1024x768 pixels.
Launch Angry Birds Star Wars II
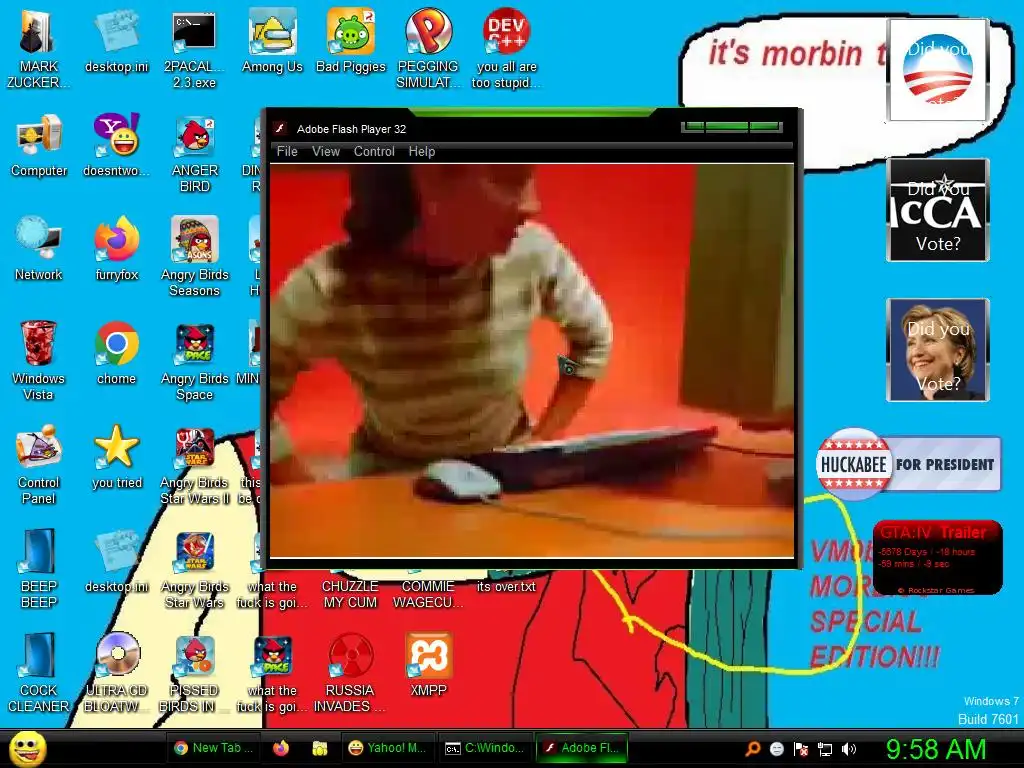195,464
